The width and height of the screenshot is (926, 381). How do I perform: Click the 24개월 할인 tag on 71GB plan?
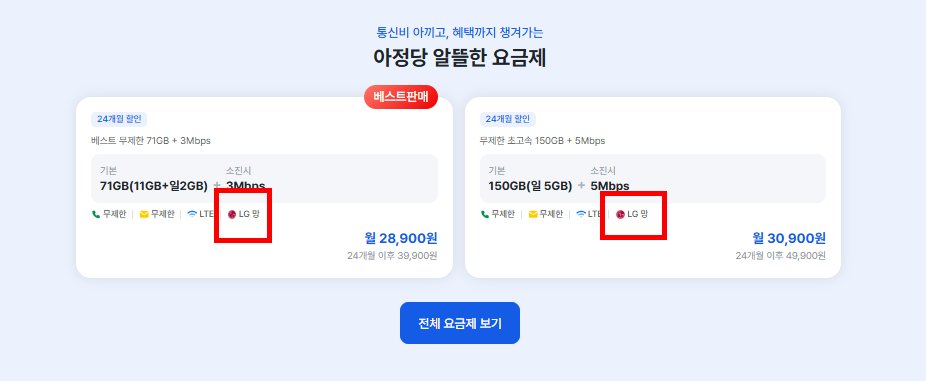tap(119, 119)
